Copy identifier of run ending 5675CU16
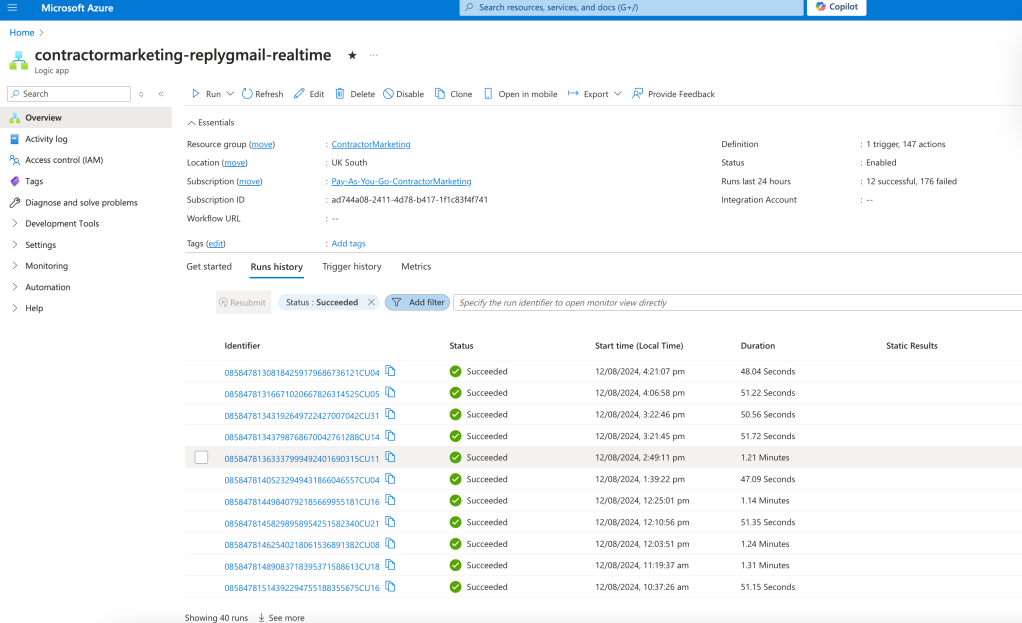 pos(390,587)
